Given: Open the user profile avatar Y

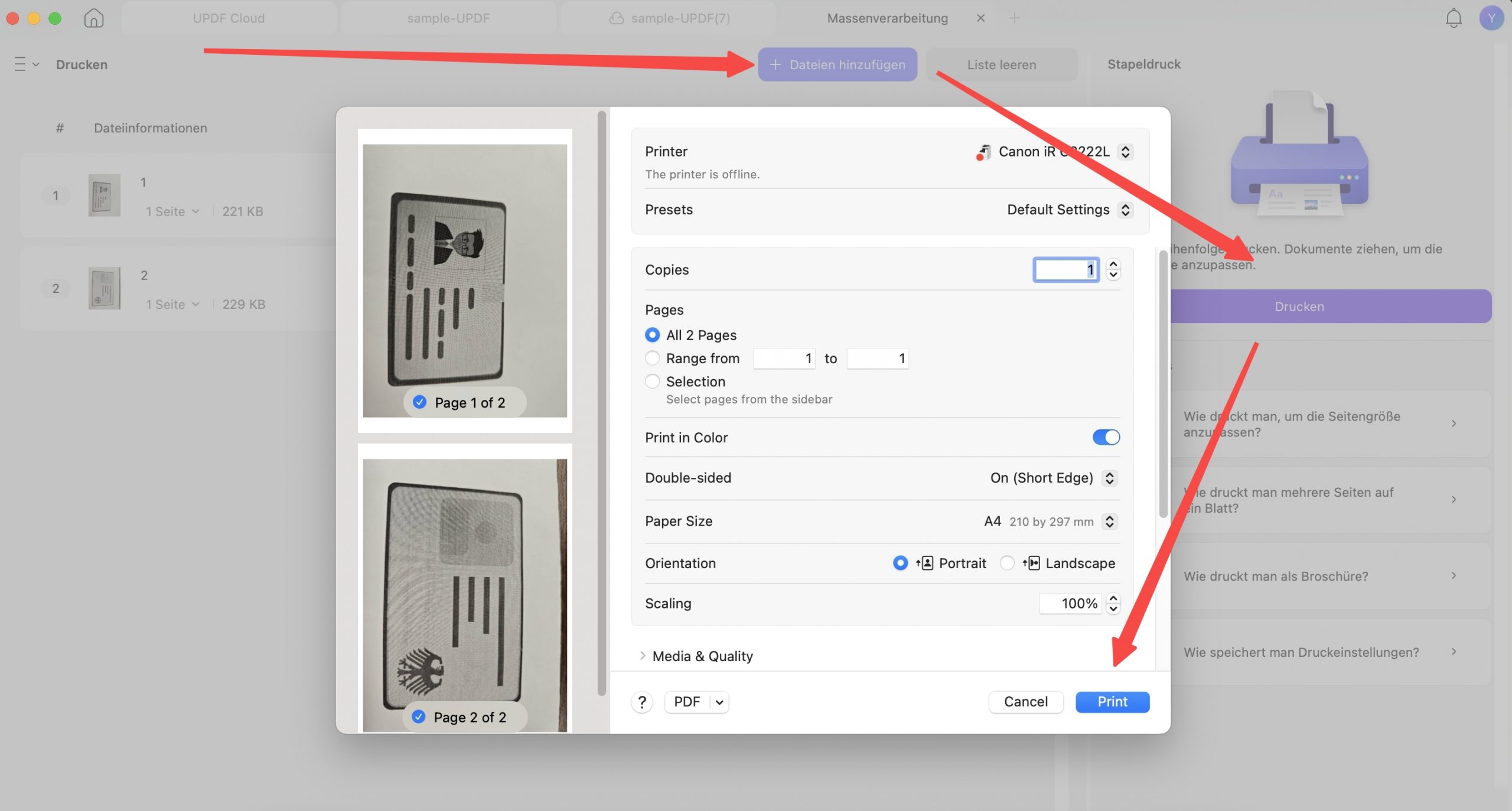Looking at the screenshot, I should [x=1491, y=18].
